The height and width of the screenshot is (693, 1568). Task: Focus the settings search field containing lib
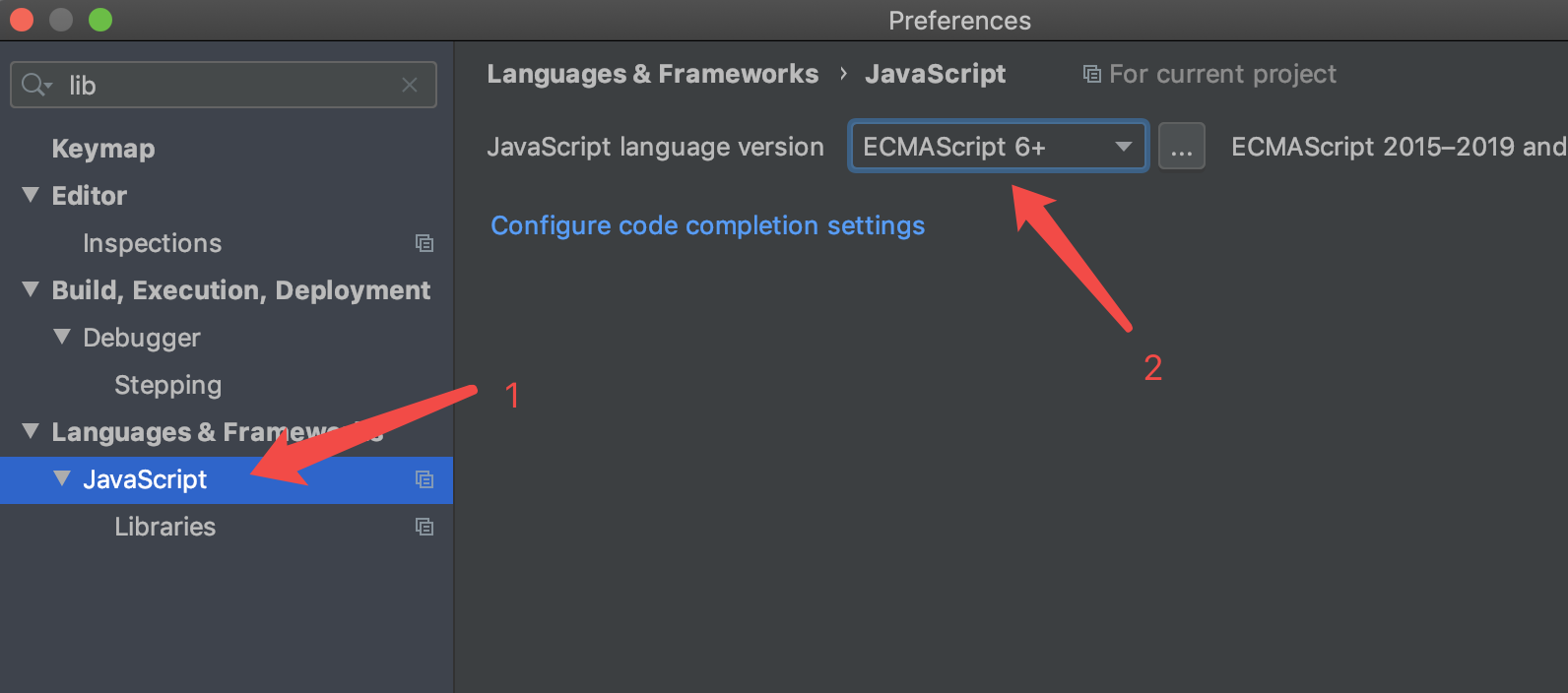[x=224, y=86]
